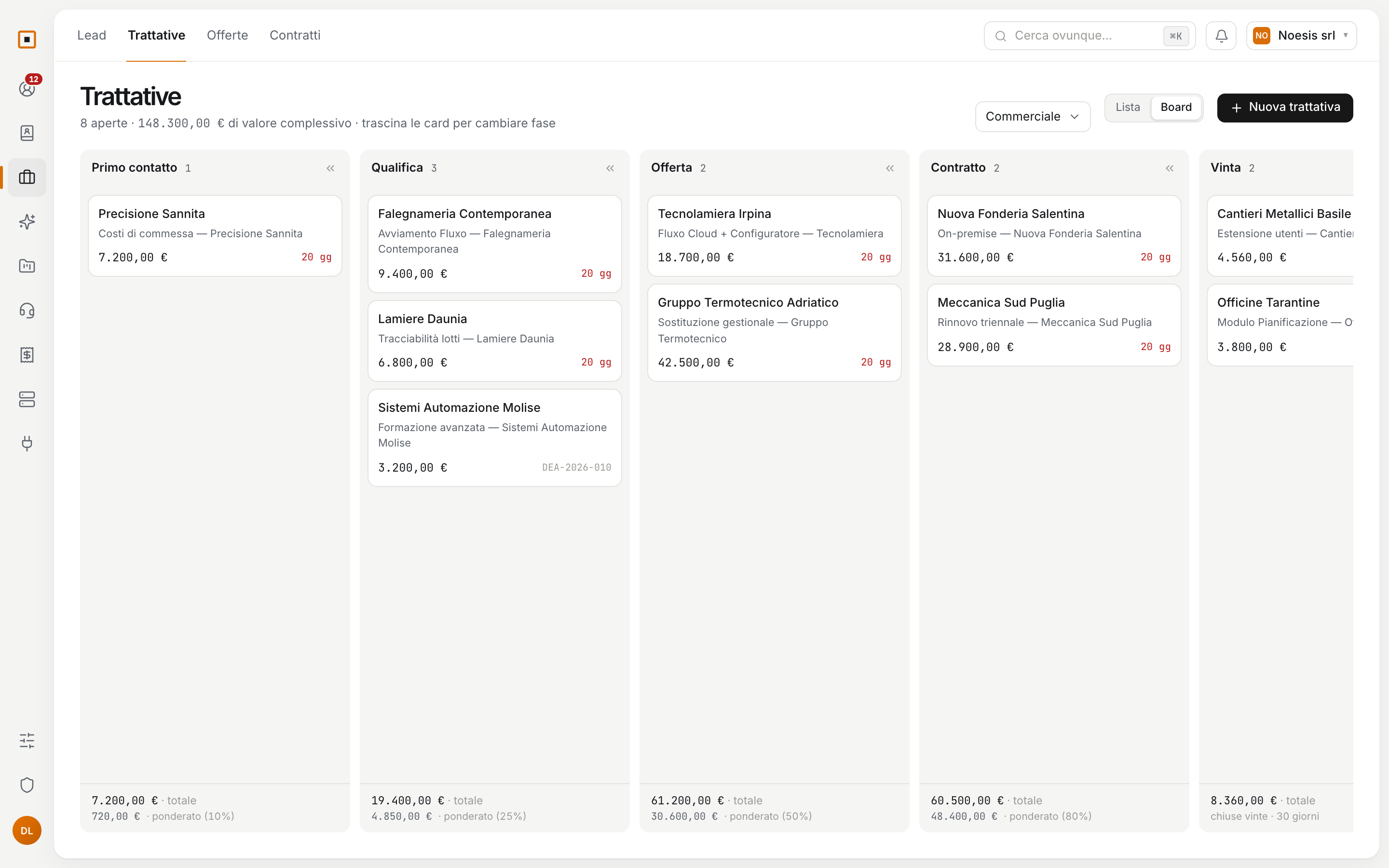Open the Noesis srl company switcher
The image size is (1389, 868).
1301,36
